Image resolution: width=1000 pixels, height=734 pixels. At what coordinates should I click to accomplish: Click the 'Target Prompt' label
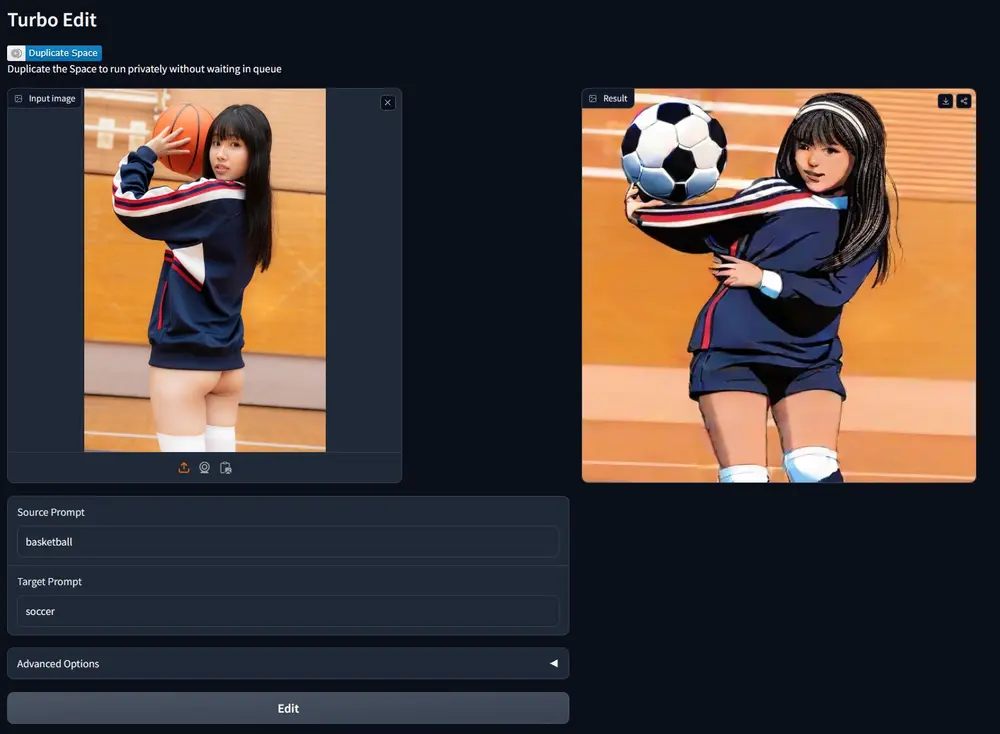[50, 582]
